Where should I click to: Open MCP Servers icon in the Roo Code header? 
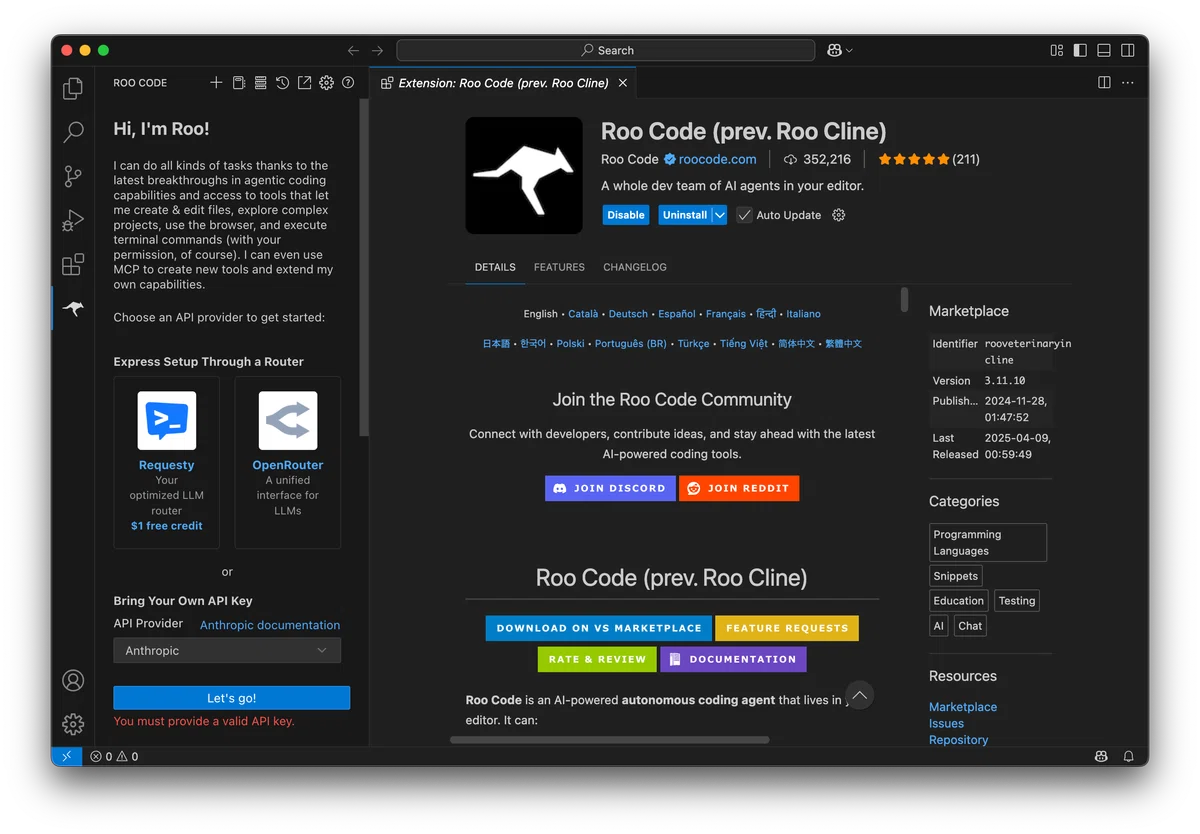pyautogui.click(x=260, y=83)
